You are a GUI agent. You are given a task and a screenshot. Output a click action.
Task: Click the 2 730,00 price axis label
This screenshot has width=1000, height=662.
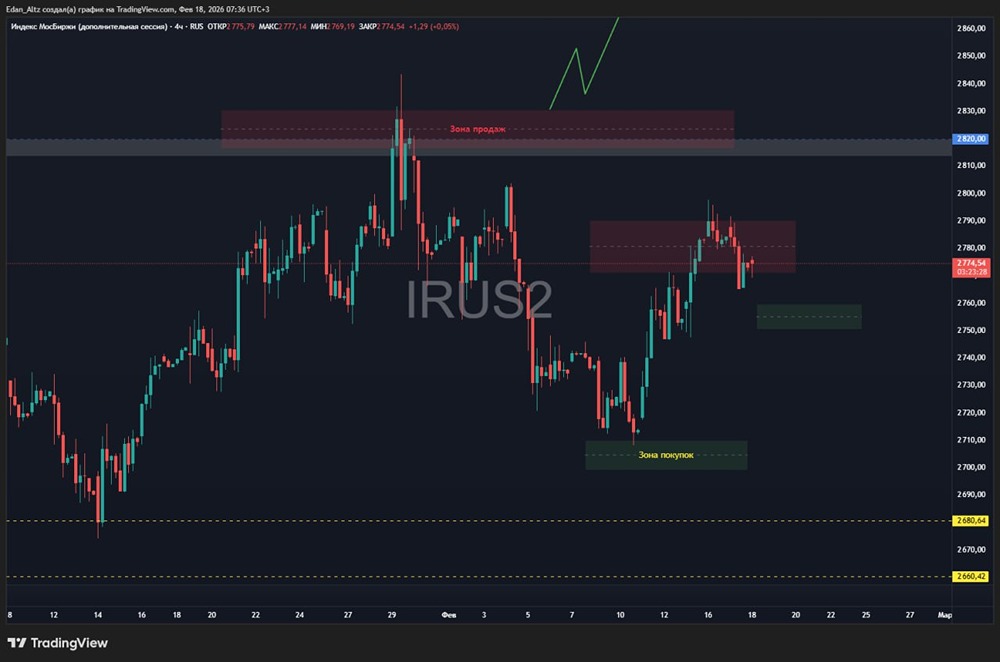coord(971,385)
